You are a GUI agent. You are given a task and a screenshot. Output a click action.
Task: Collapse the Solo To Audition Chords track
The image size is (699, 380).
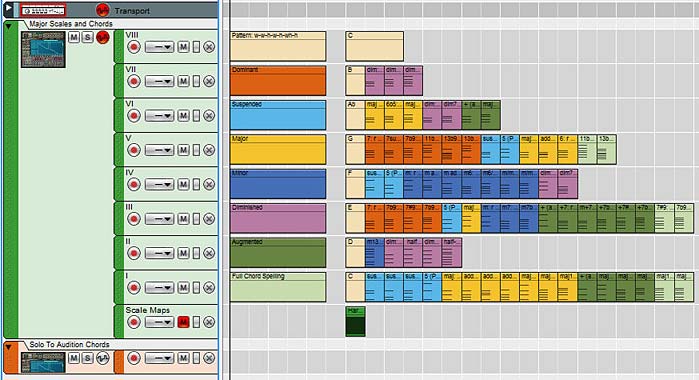pos(8,347)
